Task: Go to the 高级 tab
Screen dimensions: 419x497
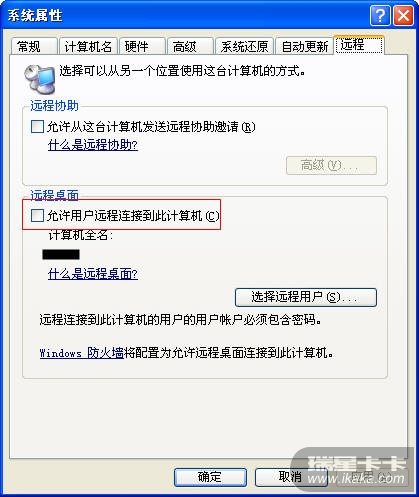Action: click(190, 46)
